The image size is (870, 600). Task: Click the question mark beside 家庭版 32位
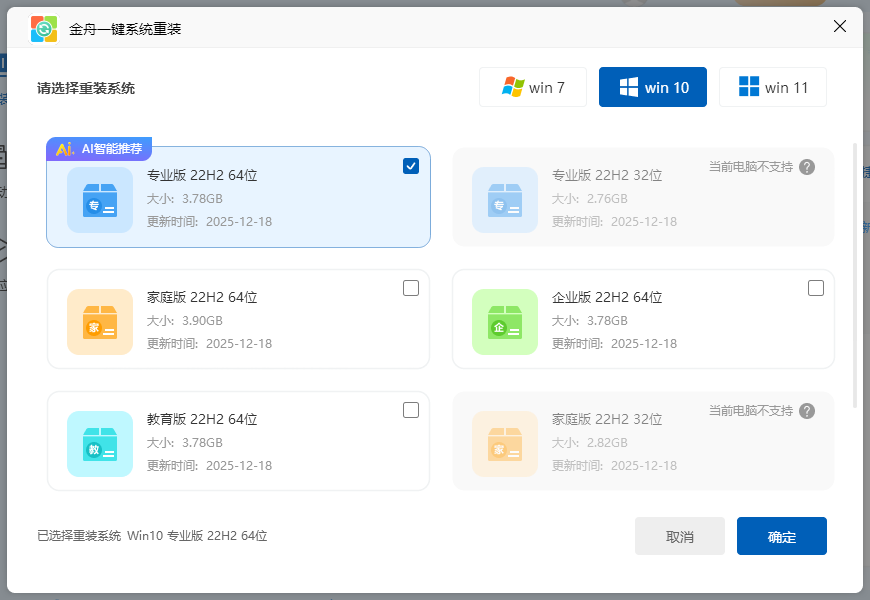pyautogui.click(x=807, y=411)
